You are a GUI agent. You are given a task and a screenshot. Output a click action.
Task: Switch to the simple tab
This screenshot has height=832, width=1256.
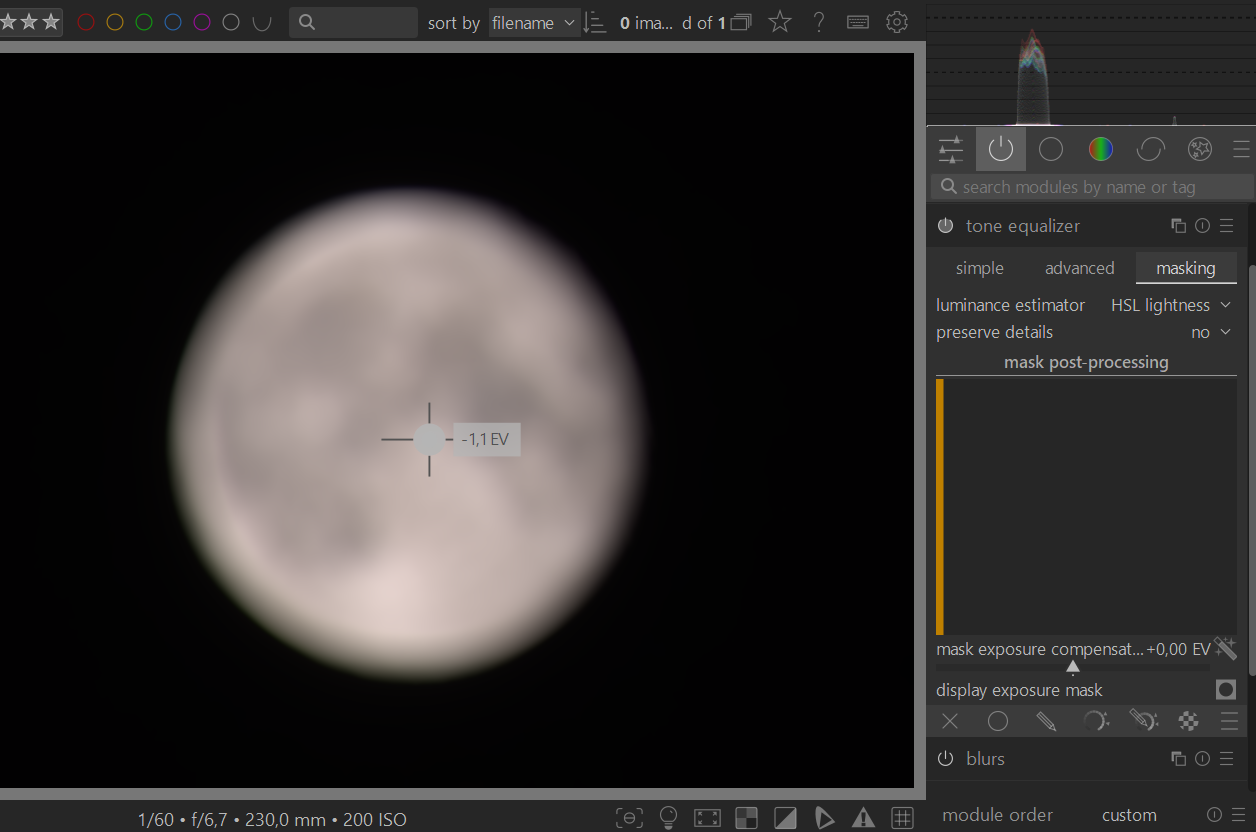[x=979, y=268]
